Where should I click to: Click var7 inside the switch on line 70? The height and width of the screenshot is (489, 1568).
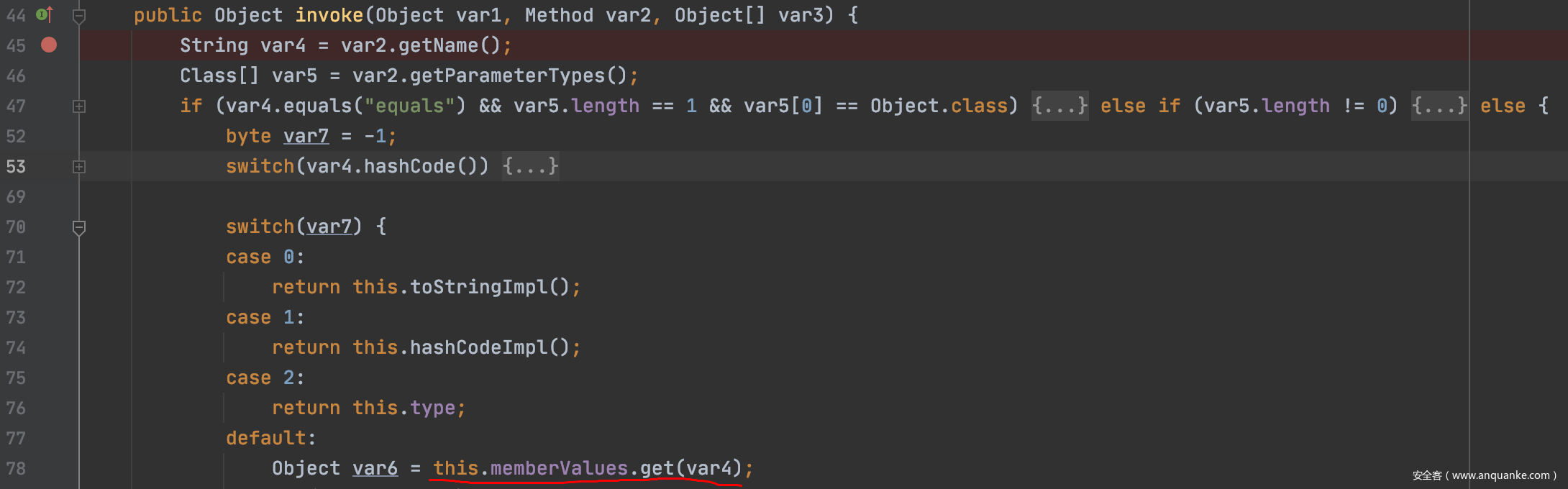329,227
